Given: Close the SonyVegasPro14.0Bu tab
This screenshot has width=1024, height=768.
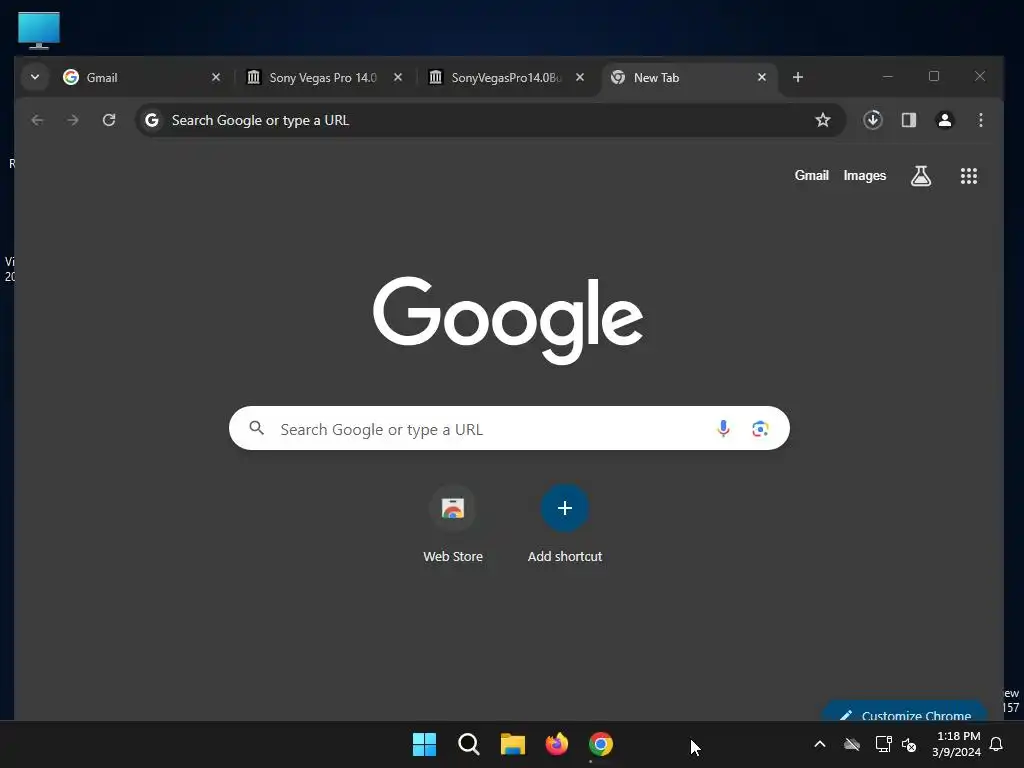Looking at the screenshot, I should [x=579, y=77].
